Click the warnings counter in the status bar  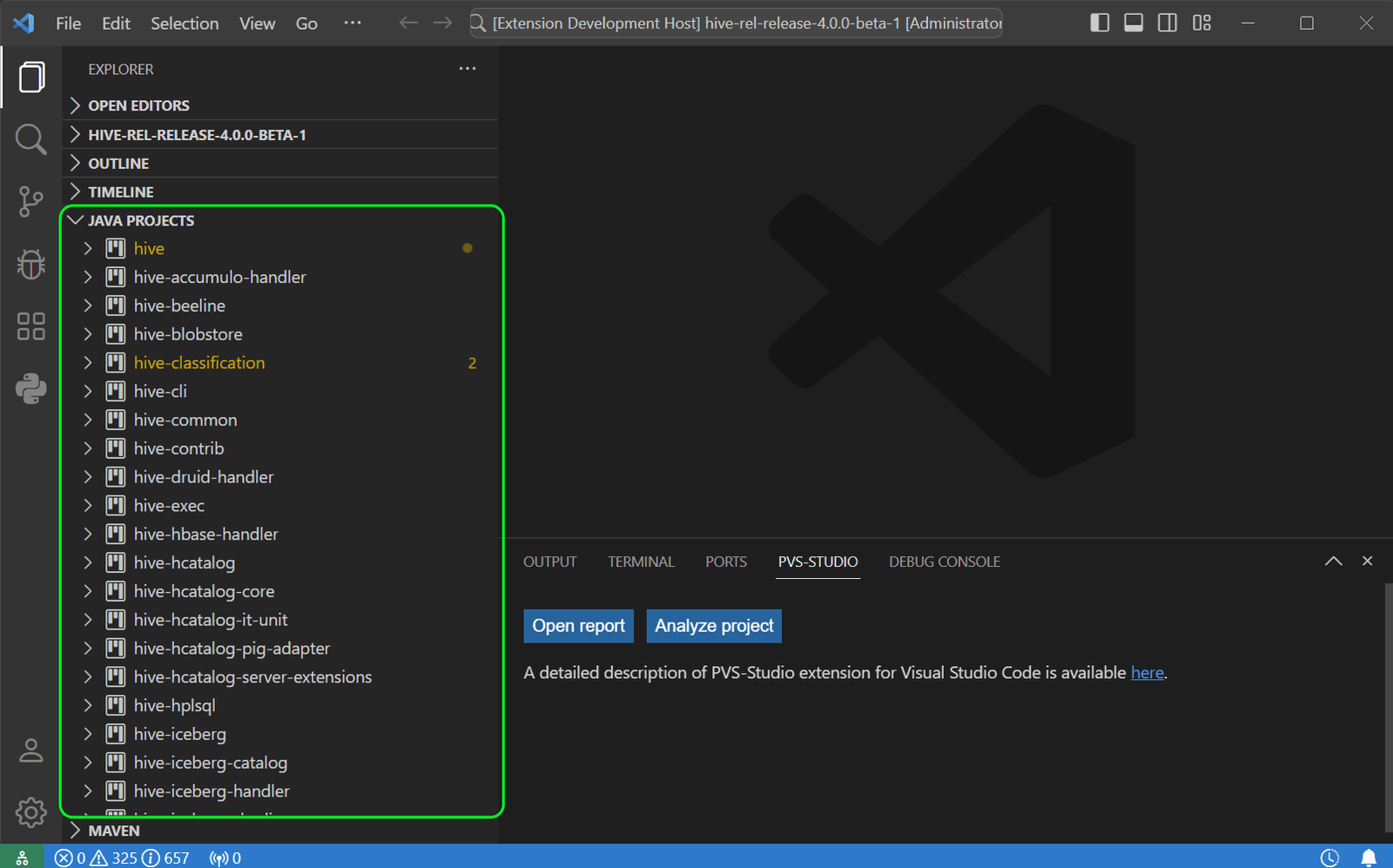point(122,858)
